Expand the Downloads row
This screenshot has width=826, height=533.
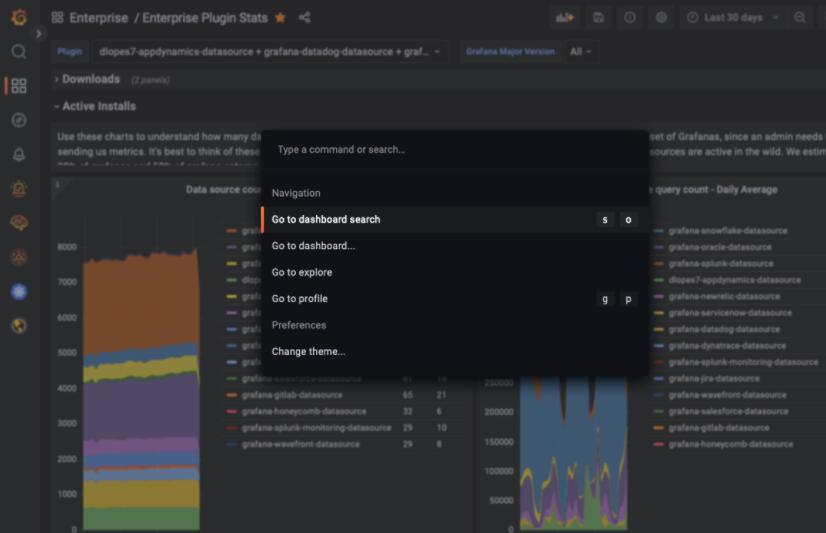click(91, 80)
